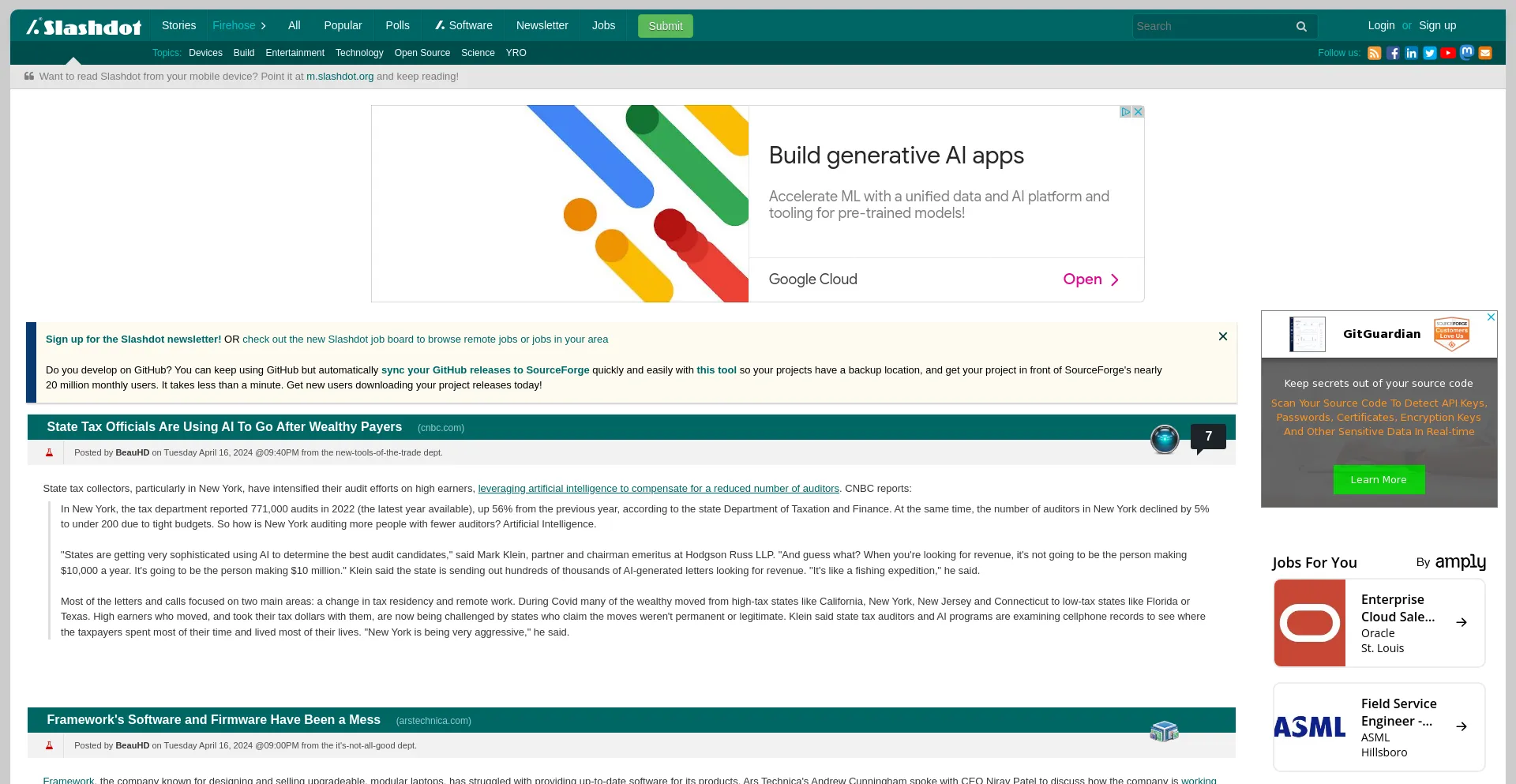
Task: Click the email newsletter envelope icon
Action: (1485, 53)
